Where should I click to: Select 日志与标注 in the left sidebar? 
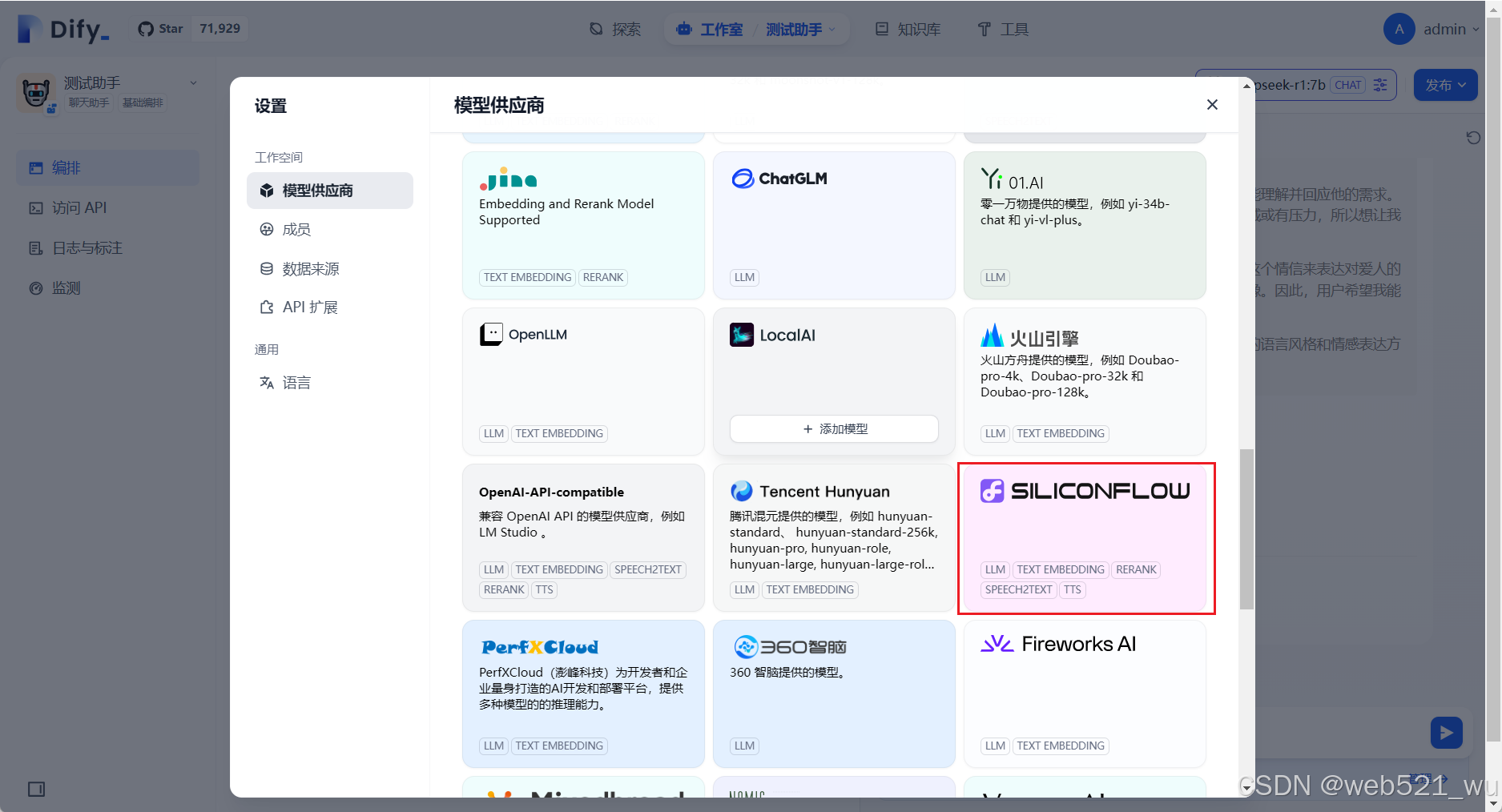(107, 247)
